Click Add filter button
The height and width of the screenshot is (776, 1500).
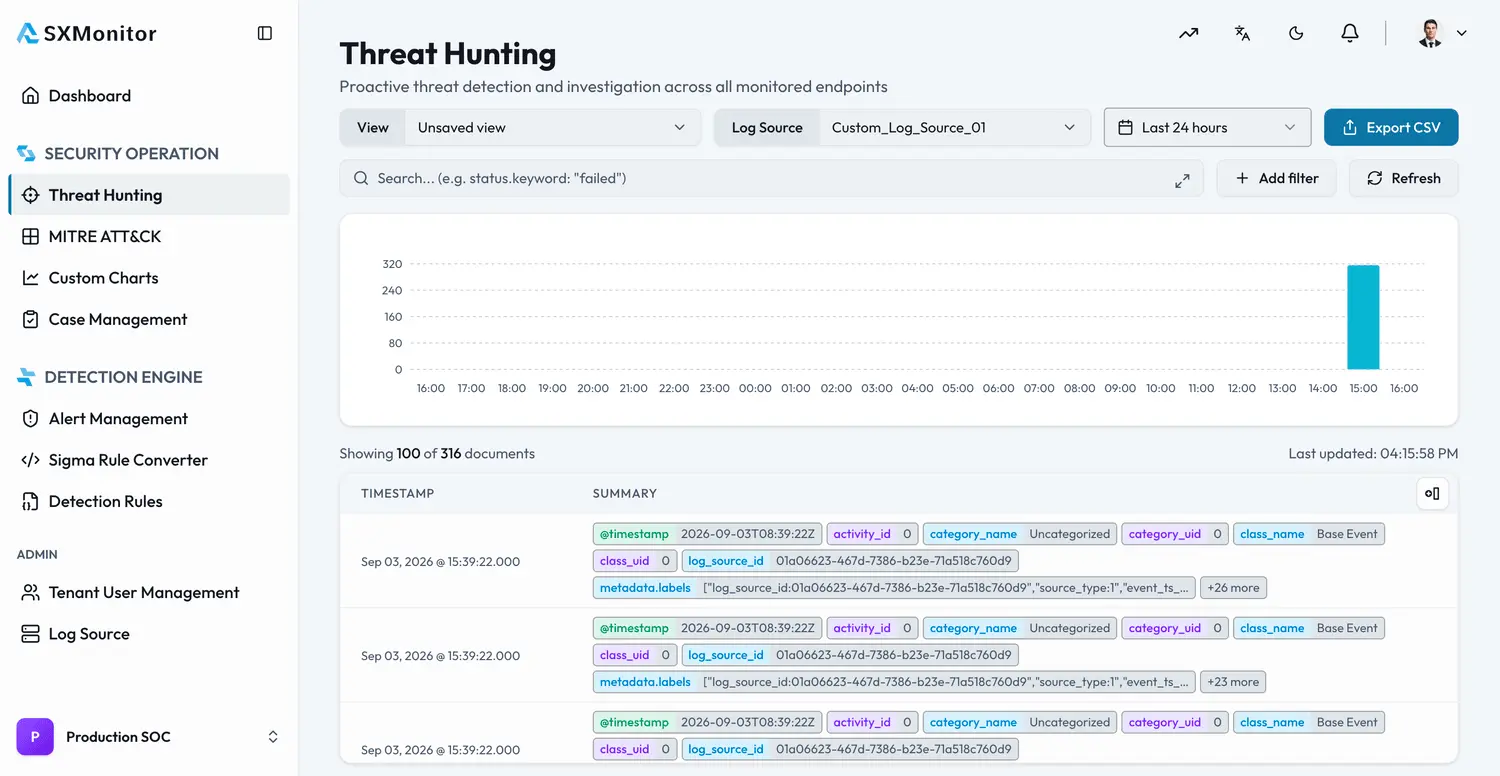[x=1276, y=179]
